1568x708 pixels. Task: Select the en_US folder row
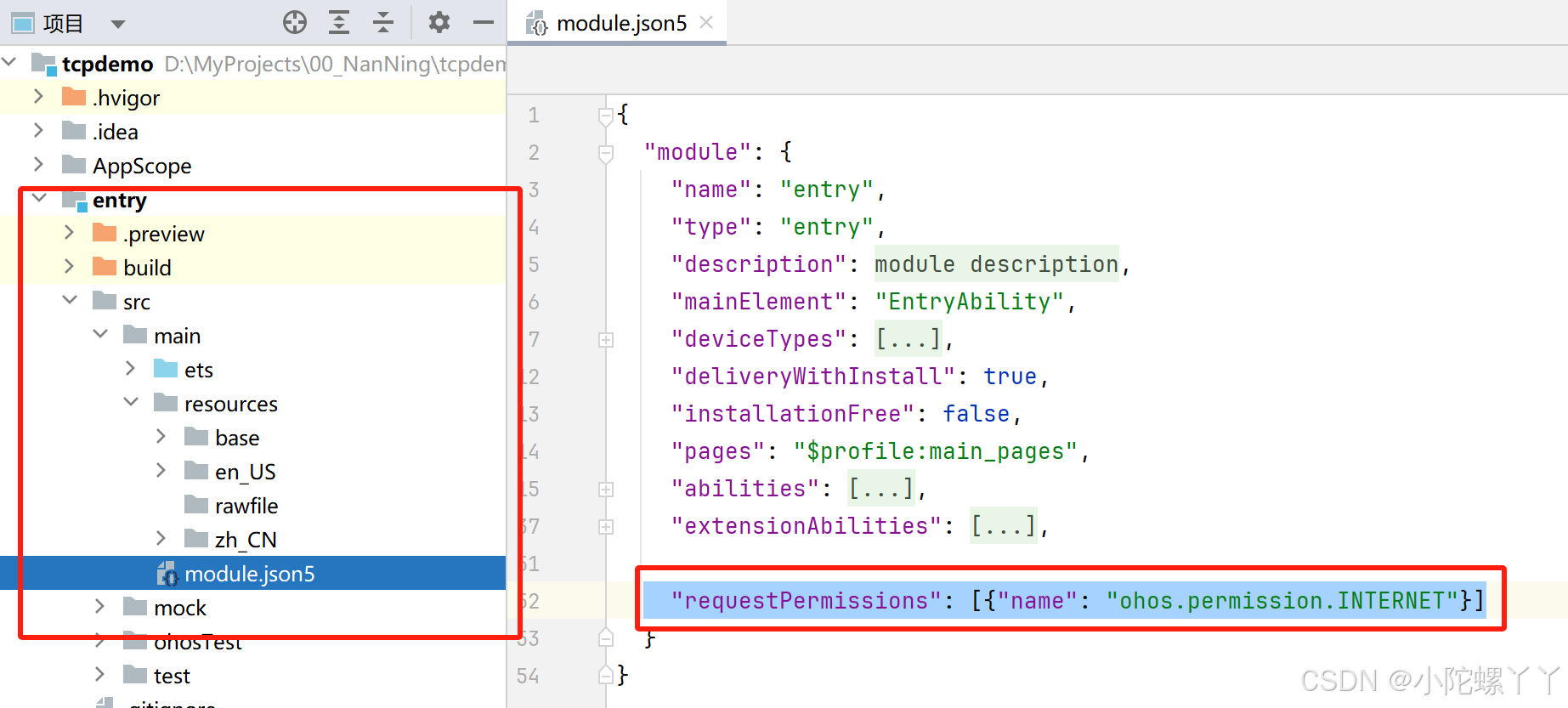pos(253,471)
